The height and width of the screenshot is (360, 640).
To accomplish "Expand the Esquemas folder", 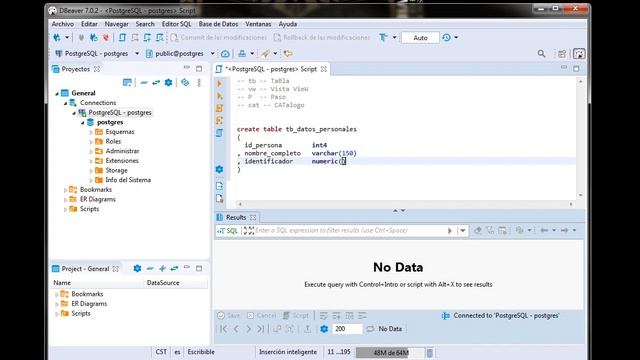I will (x=91, y=132).
